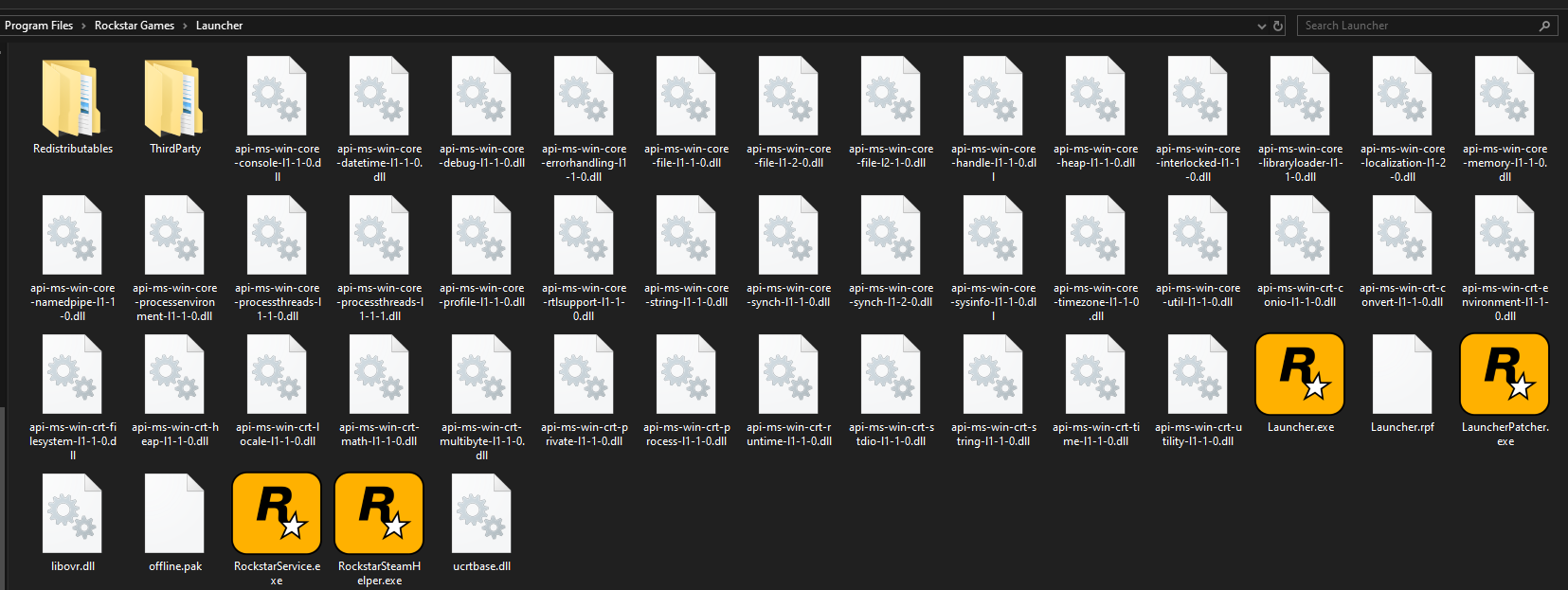Viewport: 1568px width, 590px height.
Task: Go to Program Files in address bar
Action: pyautogui.click(x=39, y=26)
